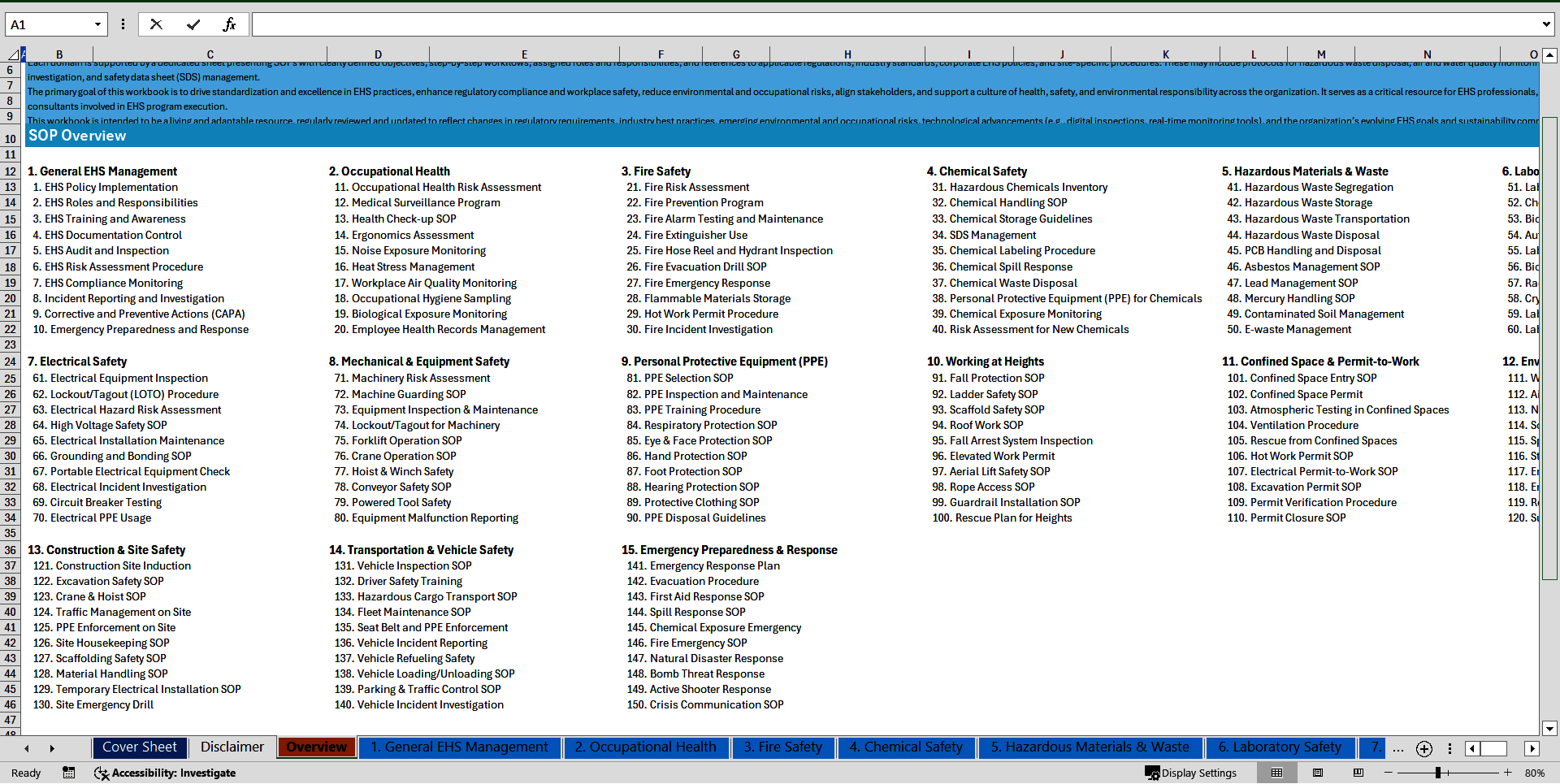Confirm entry with the checkmark icon
Image resolution: width=1560 pixels, height=784 pixels.
pos(193,24)
